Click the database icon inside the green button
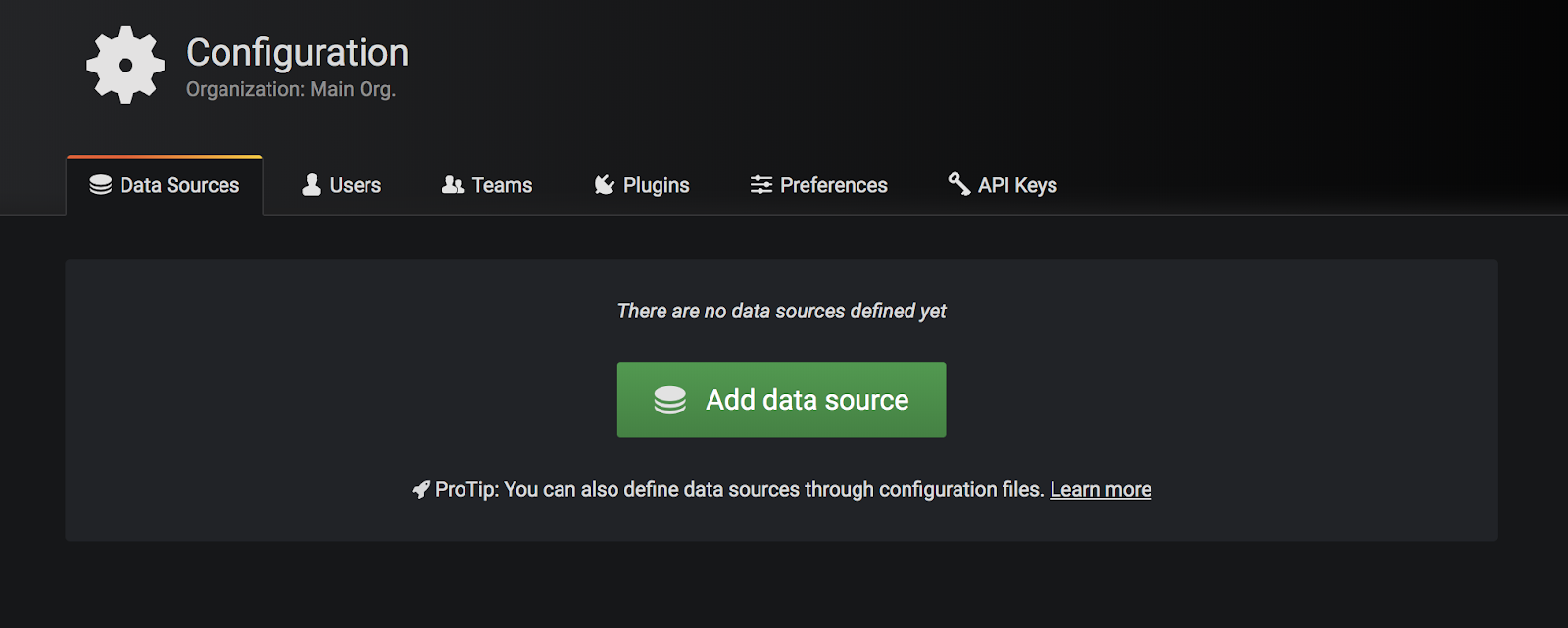Image resolution: width=1568 pixels, height=628 pixels. [x=670, y=400]
